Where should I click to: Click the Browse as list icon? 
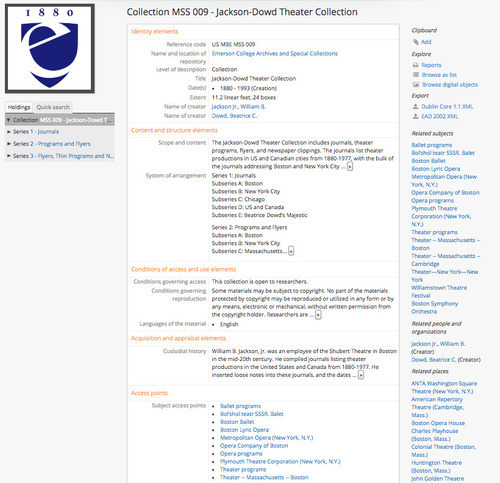[416, 75]
